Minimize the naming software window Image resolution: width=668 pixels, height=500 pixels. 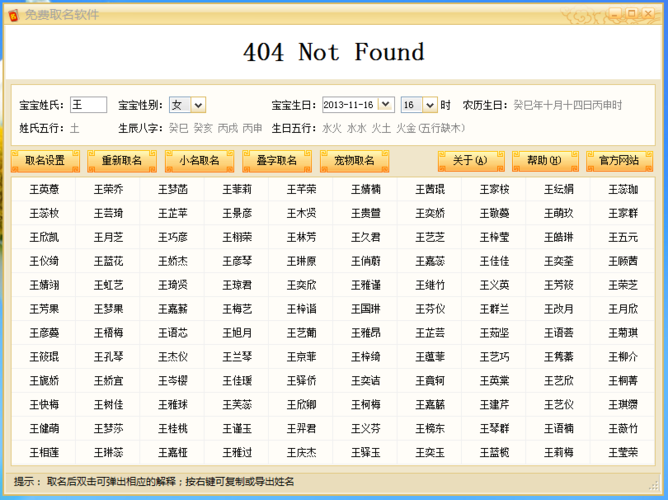coord(615,14)
